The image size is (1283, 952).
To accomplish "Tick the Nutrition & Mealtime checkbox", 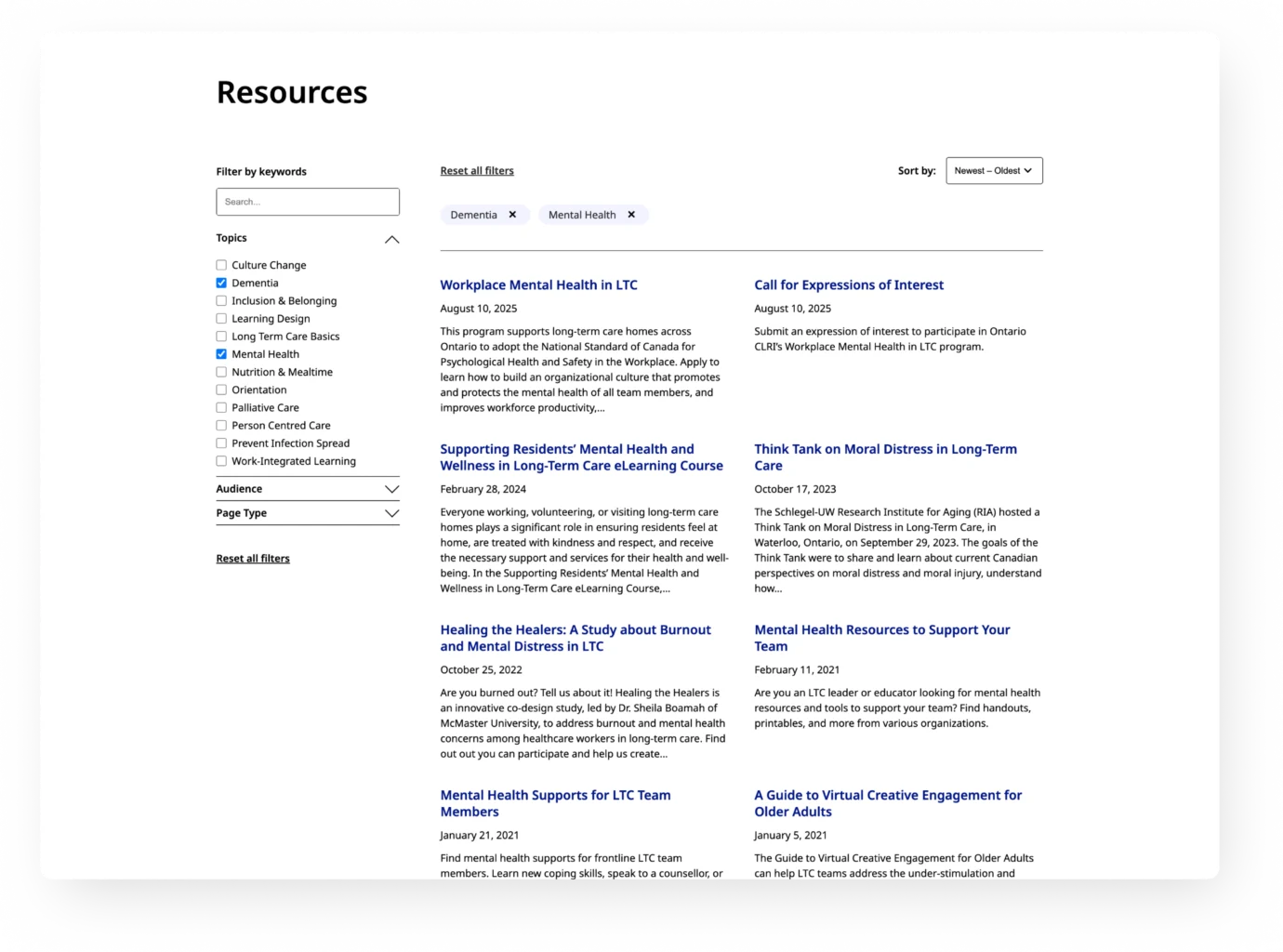I will click(221, 372).
